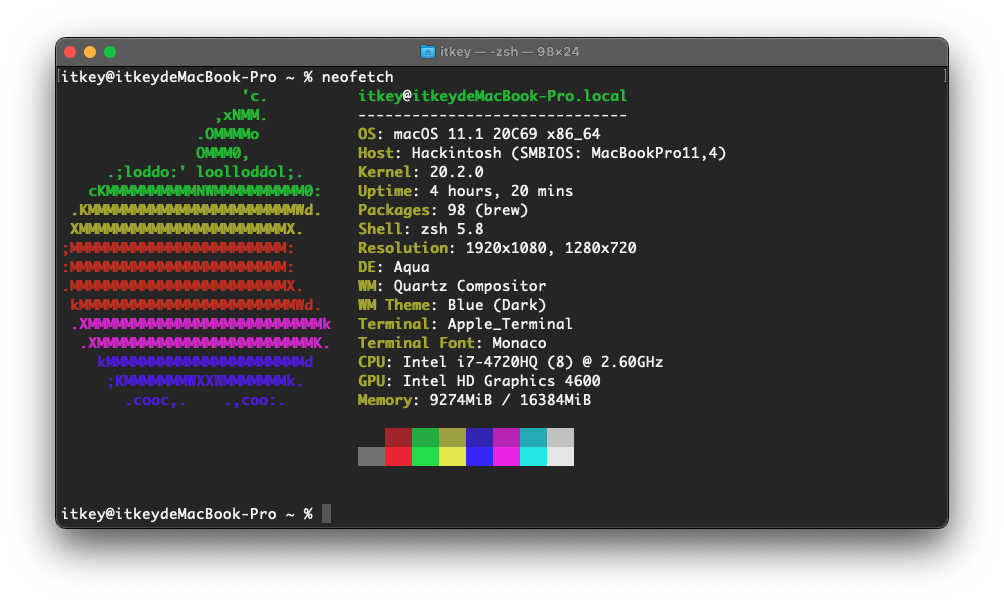The height and width of the screenshot is (602, 1004).
Task: Click the gray color block in bottom row
Action: coord(371,457)
